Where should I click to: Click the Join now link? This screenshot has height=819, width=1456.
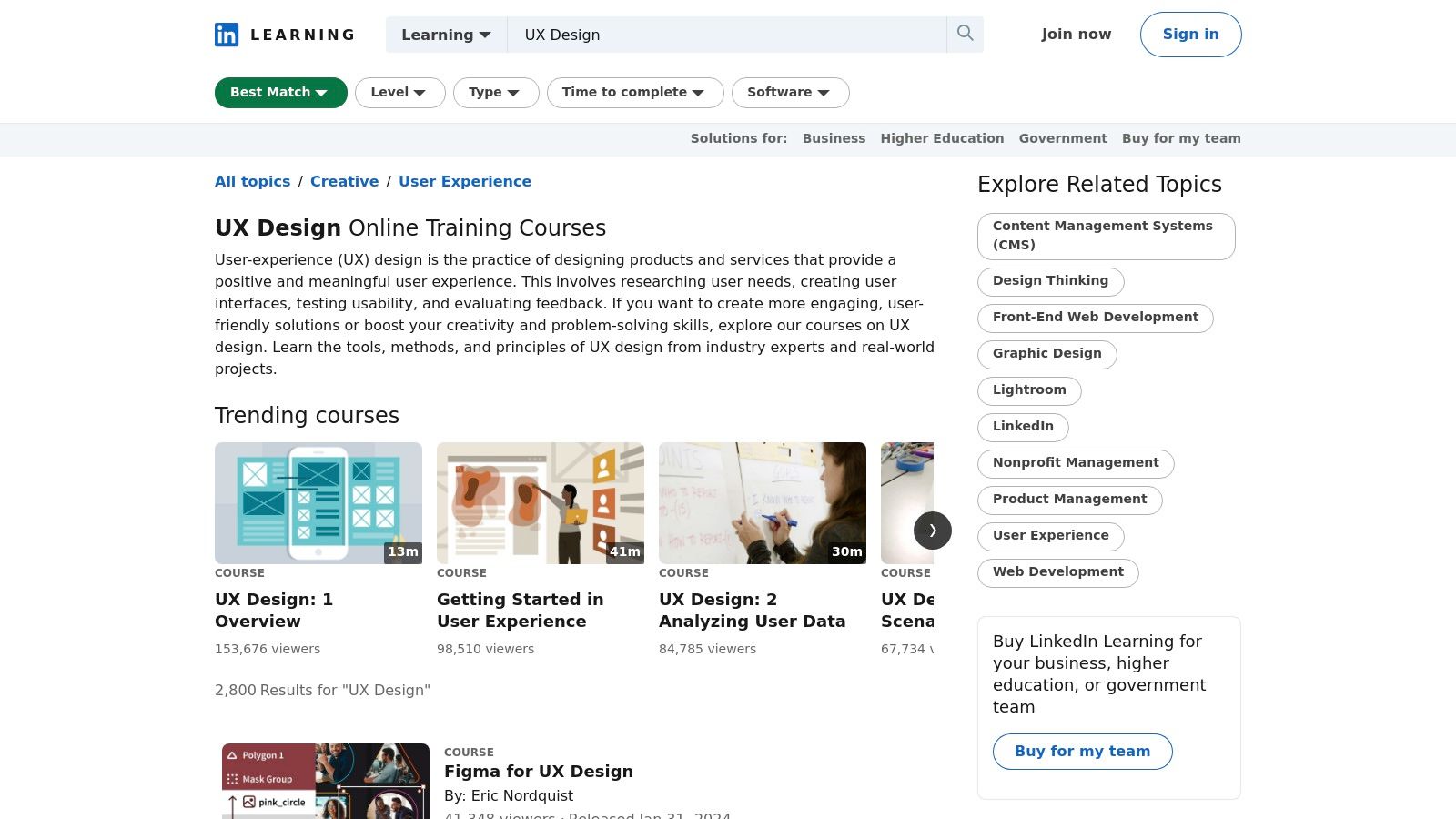click(x=1076, y=35)
